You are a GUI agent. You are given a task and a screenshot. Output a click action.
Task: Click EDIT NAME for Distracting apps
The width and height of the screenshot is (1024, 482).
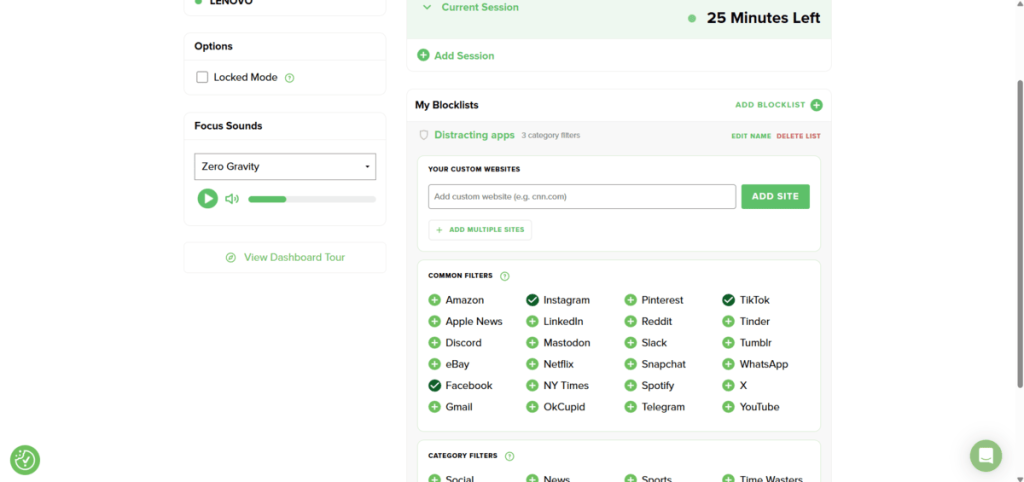[751, 136]
